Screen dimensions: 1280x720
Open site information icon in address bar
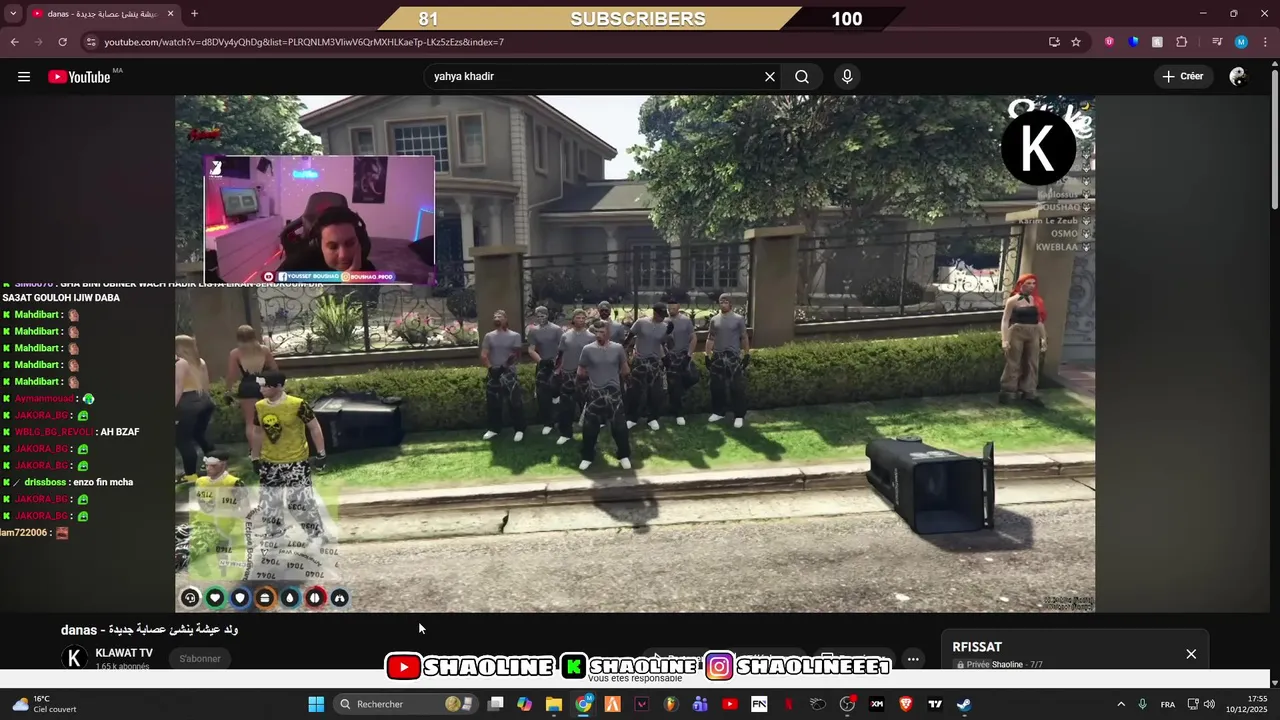[91, 42]
